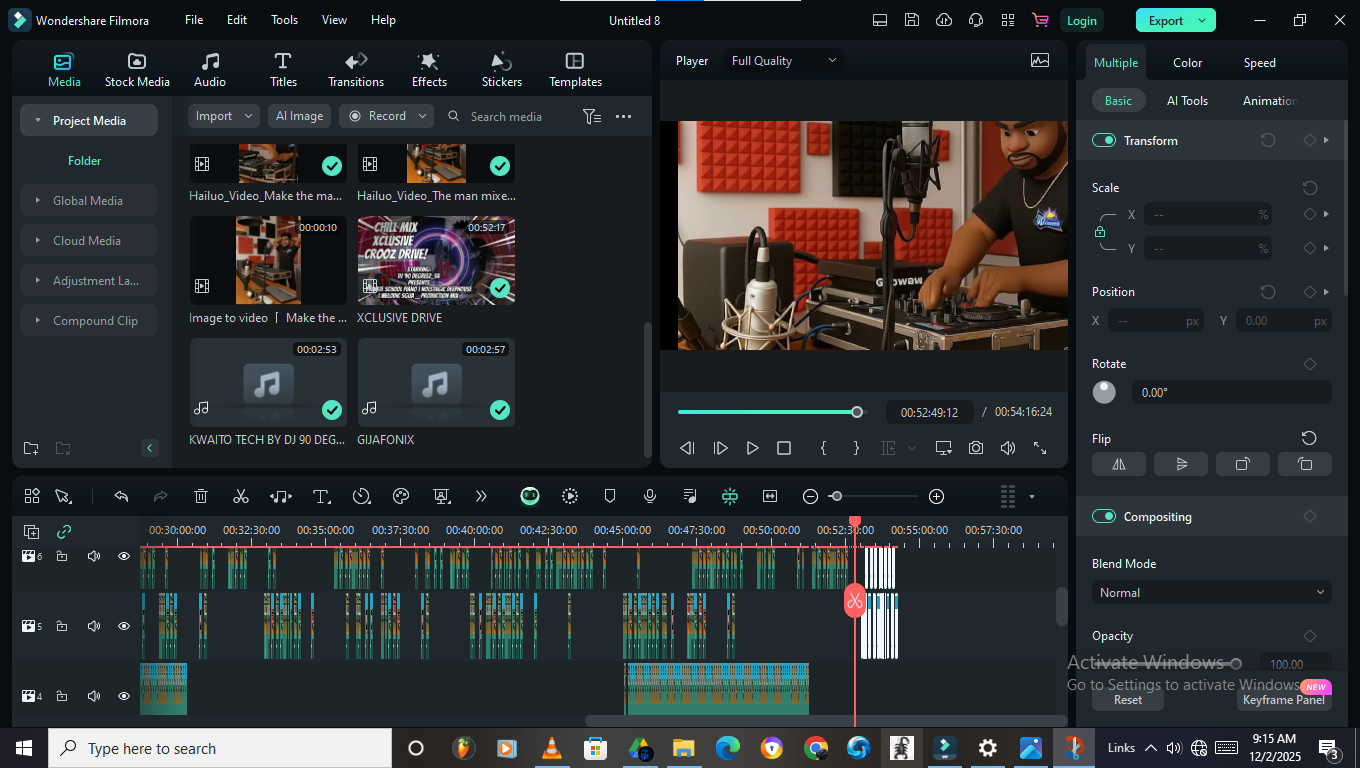The image size is (1360, 768).
Task: Mute track 4 with its speaker icon
Action: pos(94,696)
